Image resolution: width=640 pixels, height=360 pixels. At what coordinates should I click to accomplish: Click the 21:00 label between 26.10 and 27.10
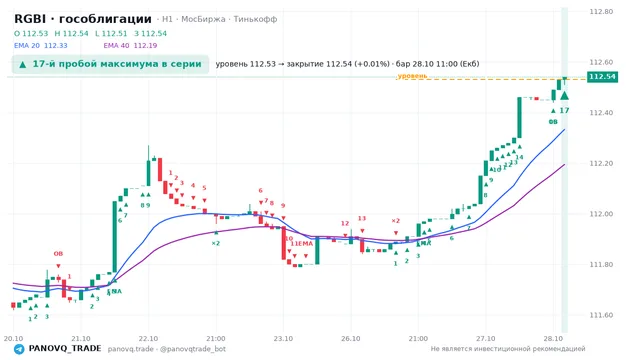coord(418,339)
